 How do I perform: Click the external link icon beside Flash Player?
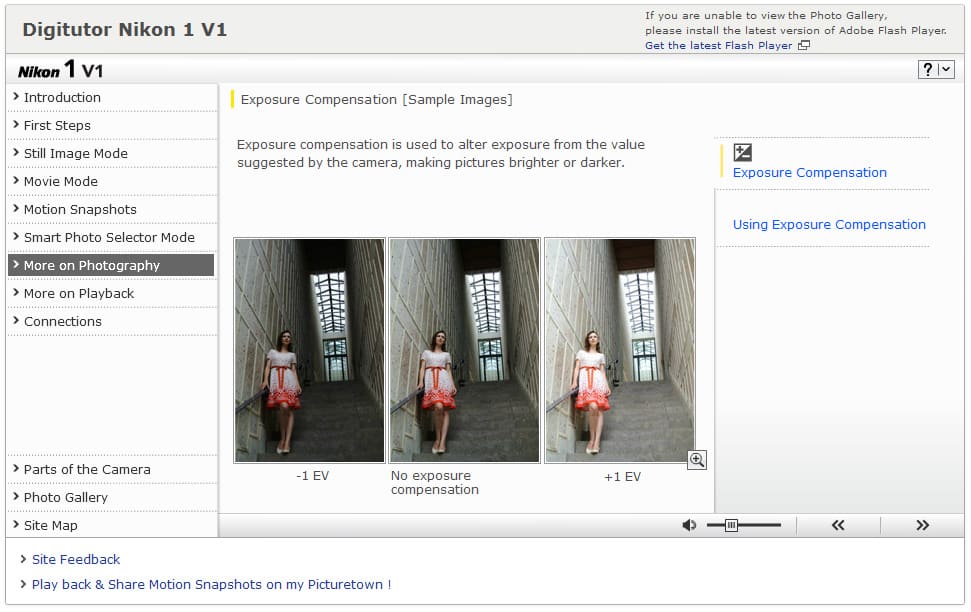[x=804, y=45]
